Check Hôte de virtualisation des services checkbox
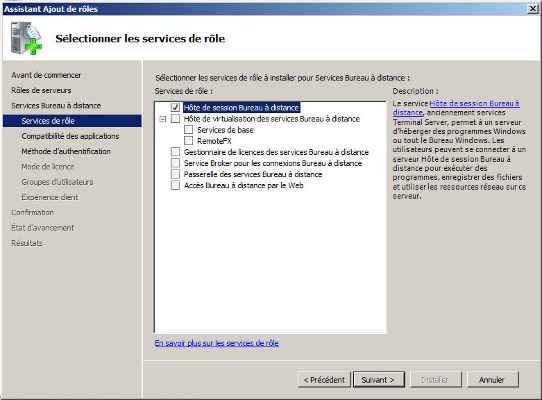Viewport: 542px width, 400px height. (176, 119)
